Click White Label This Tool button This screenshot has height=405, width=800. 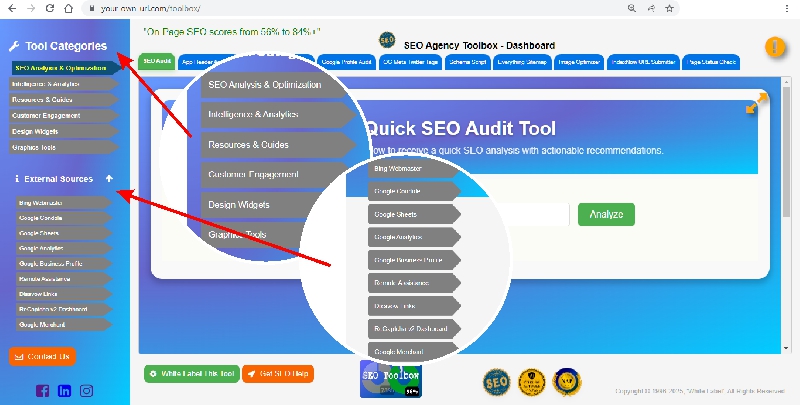pyautogui.click(x=192, y=374)
